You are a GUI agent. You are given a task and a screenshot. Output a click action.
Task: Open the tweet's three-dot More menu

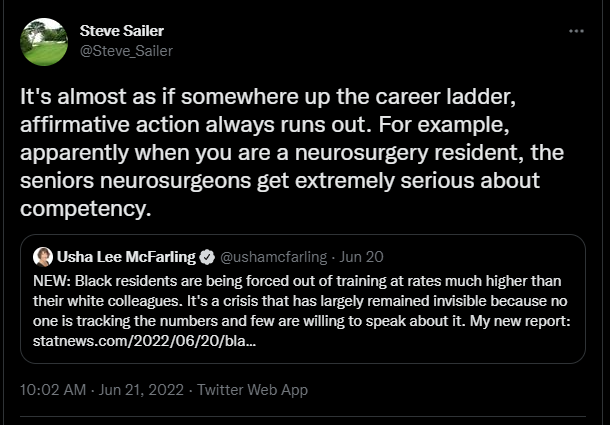tap(576, 31)
